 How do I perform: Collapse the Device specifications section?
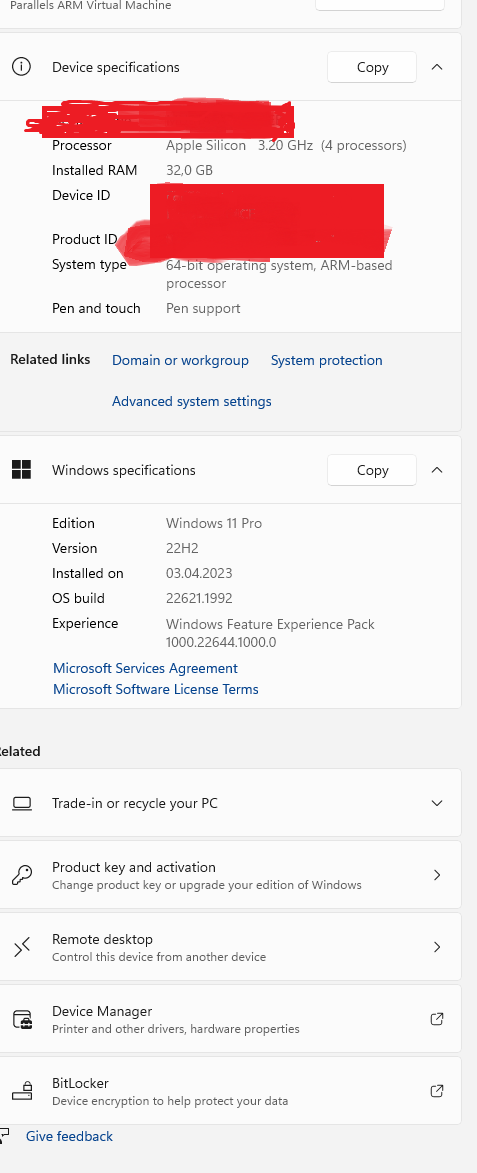click(437, 67)
